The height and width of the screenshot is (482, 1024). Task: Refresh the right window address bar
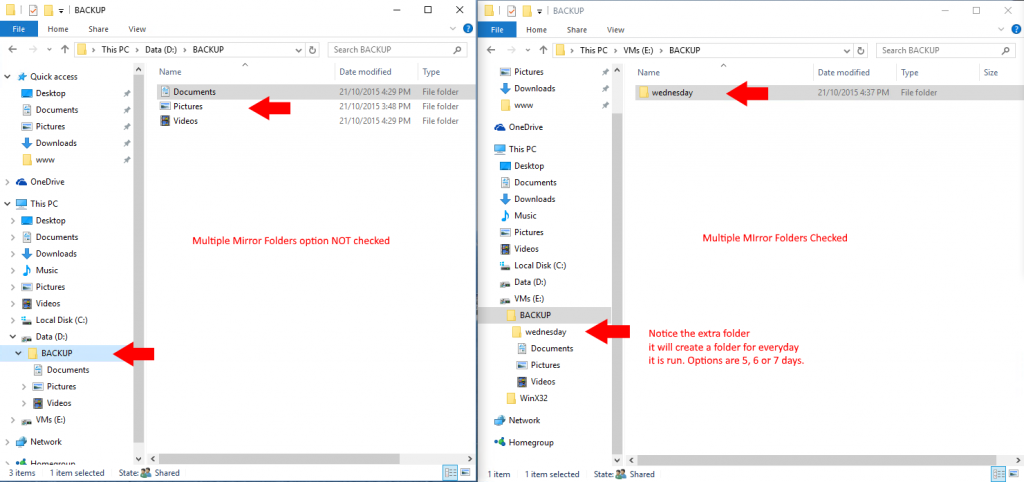point(862,50)
